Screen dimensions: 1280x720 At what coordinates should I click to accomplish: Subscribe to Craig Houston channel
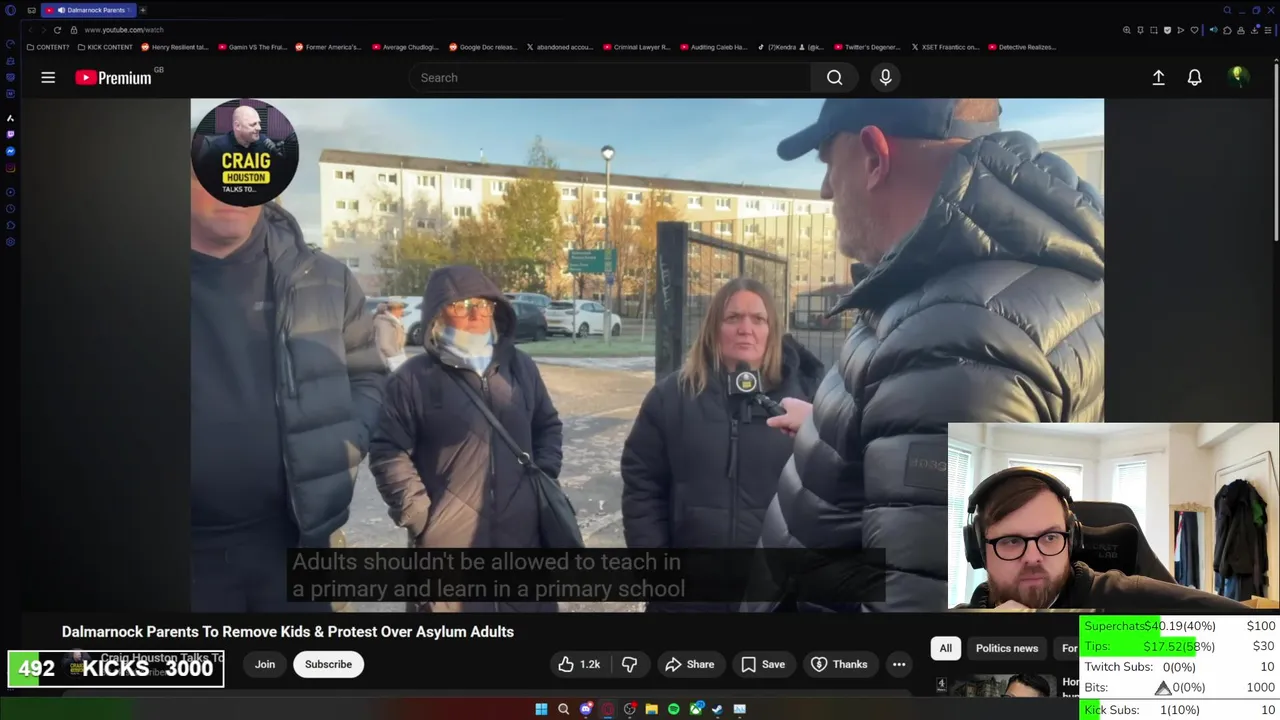(328, 664)
